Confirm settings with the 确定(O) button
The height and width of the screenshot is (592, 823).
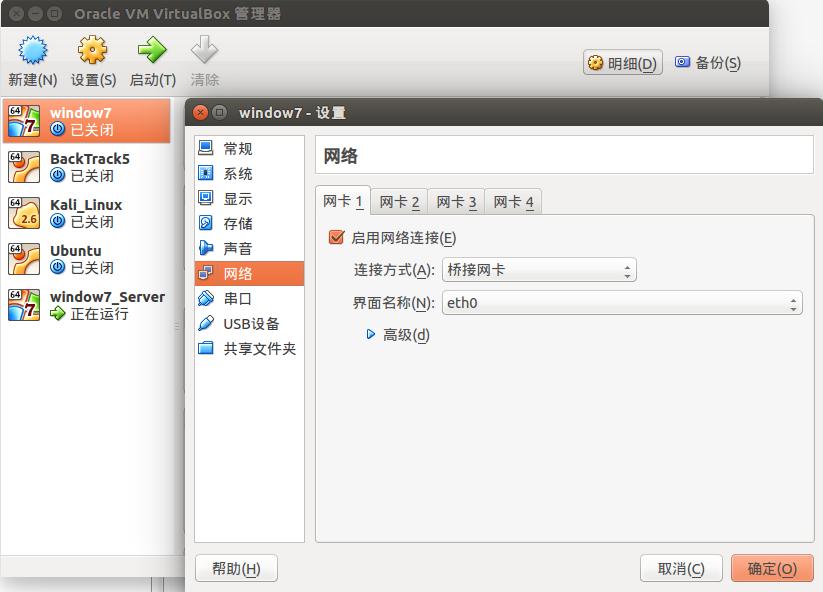(772, 568)
